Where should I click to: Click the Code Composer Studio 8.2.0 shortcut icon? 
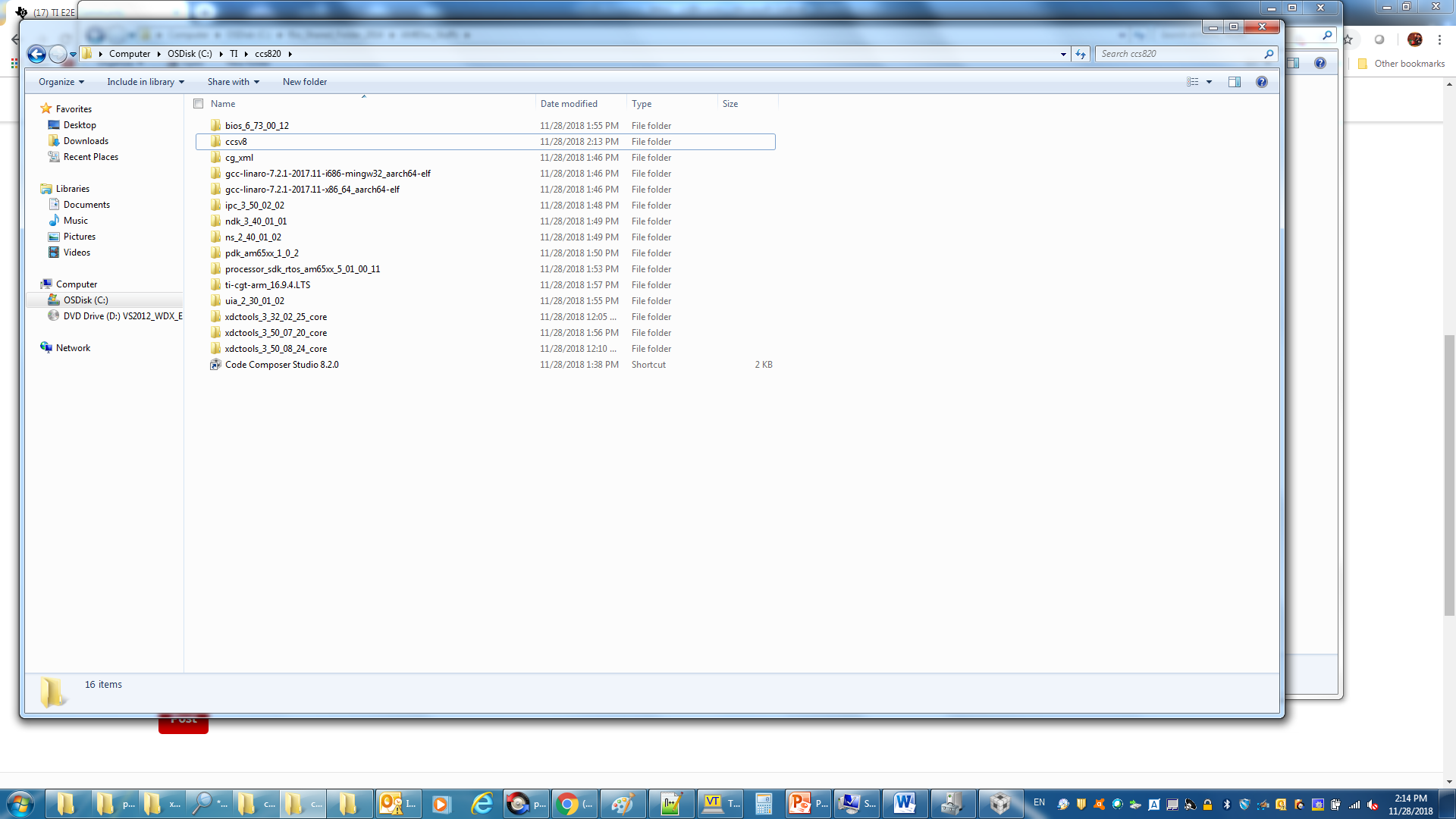216,365
